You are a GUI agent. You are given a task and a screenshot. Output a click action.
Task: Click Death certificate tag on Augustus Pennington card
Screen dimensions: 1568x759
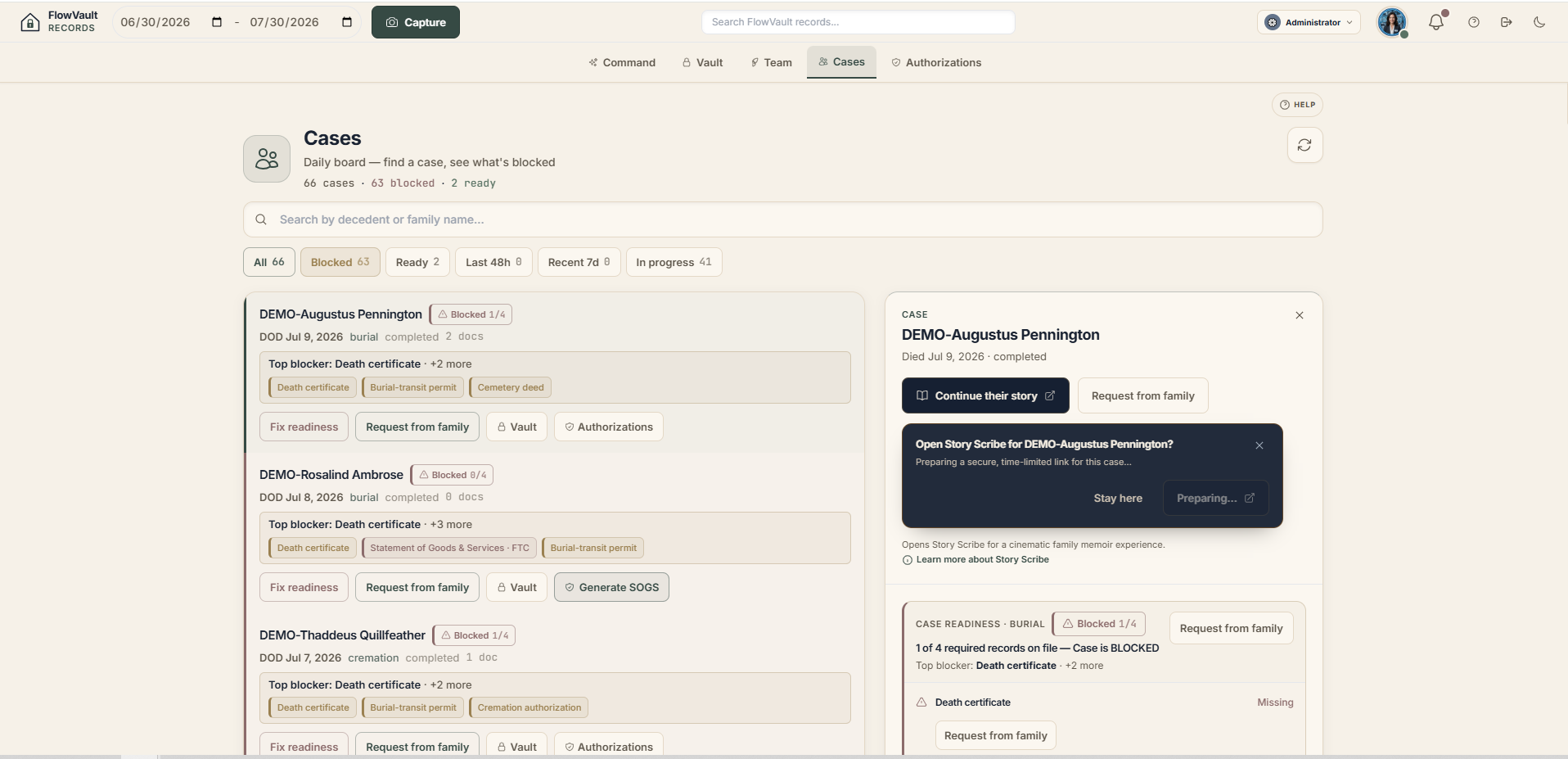[x=313, y=387]
